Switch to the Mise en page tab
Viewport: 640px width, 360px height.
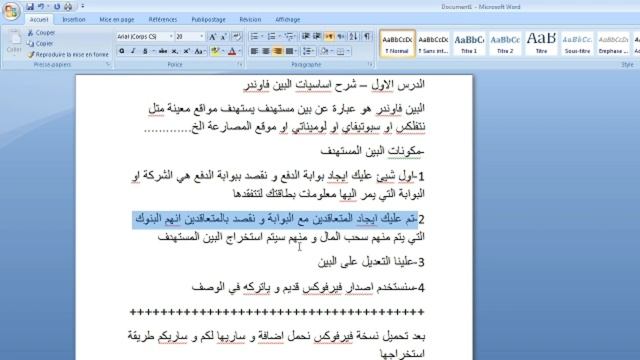(117, 20)
